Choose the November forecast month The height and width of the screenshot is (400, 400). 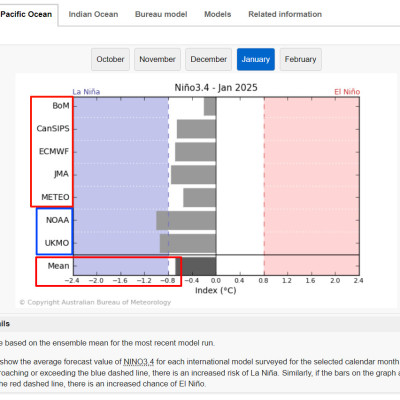(x=157, y=59)
